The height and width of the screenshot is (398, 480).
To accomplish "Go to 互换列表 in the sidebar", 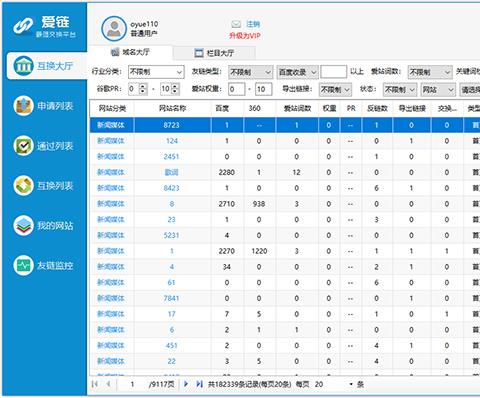I will pyautogui.click(x=44, y=186).
